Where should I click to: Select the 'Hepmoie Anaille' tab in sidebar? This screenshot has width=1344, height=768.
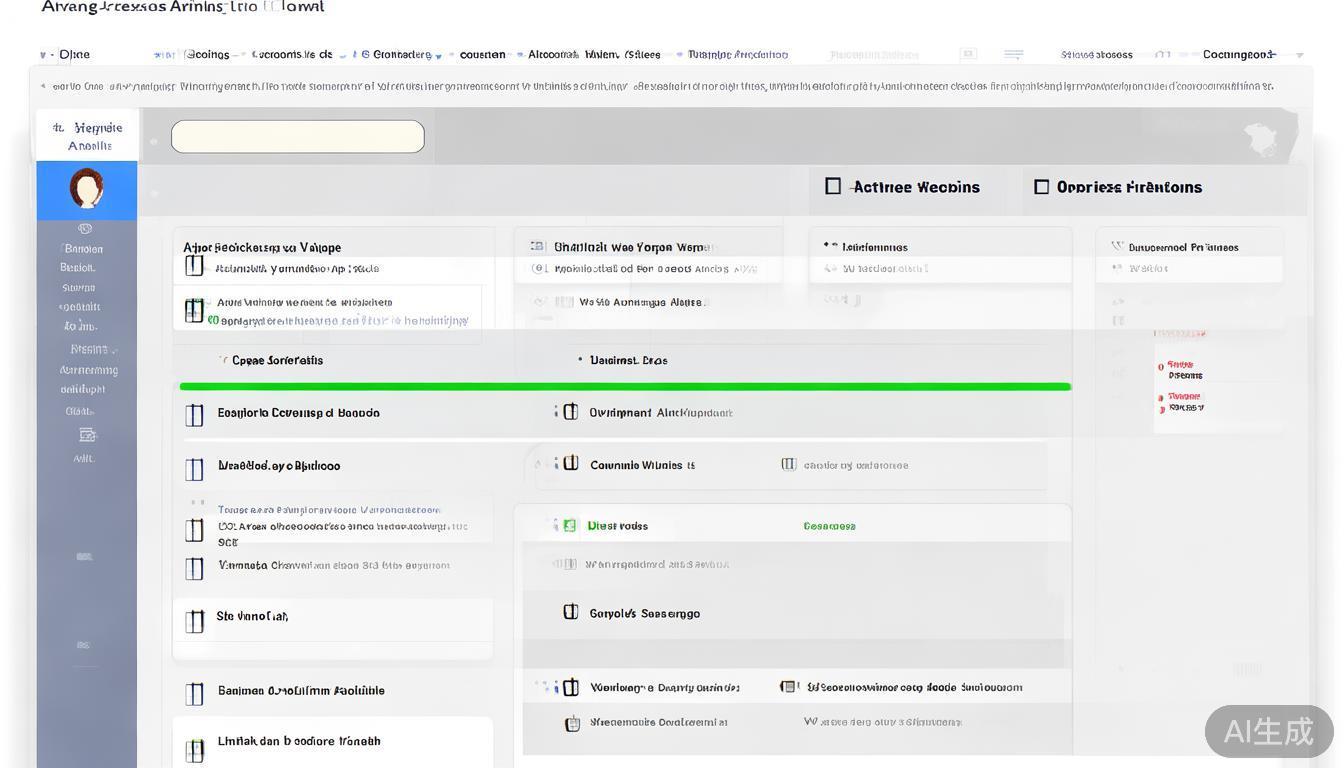coord(87,136)
